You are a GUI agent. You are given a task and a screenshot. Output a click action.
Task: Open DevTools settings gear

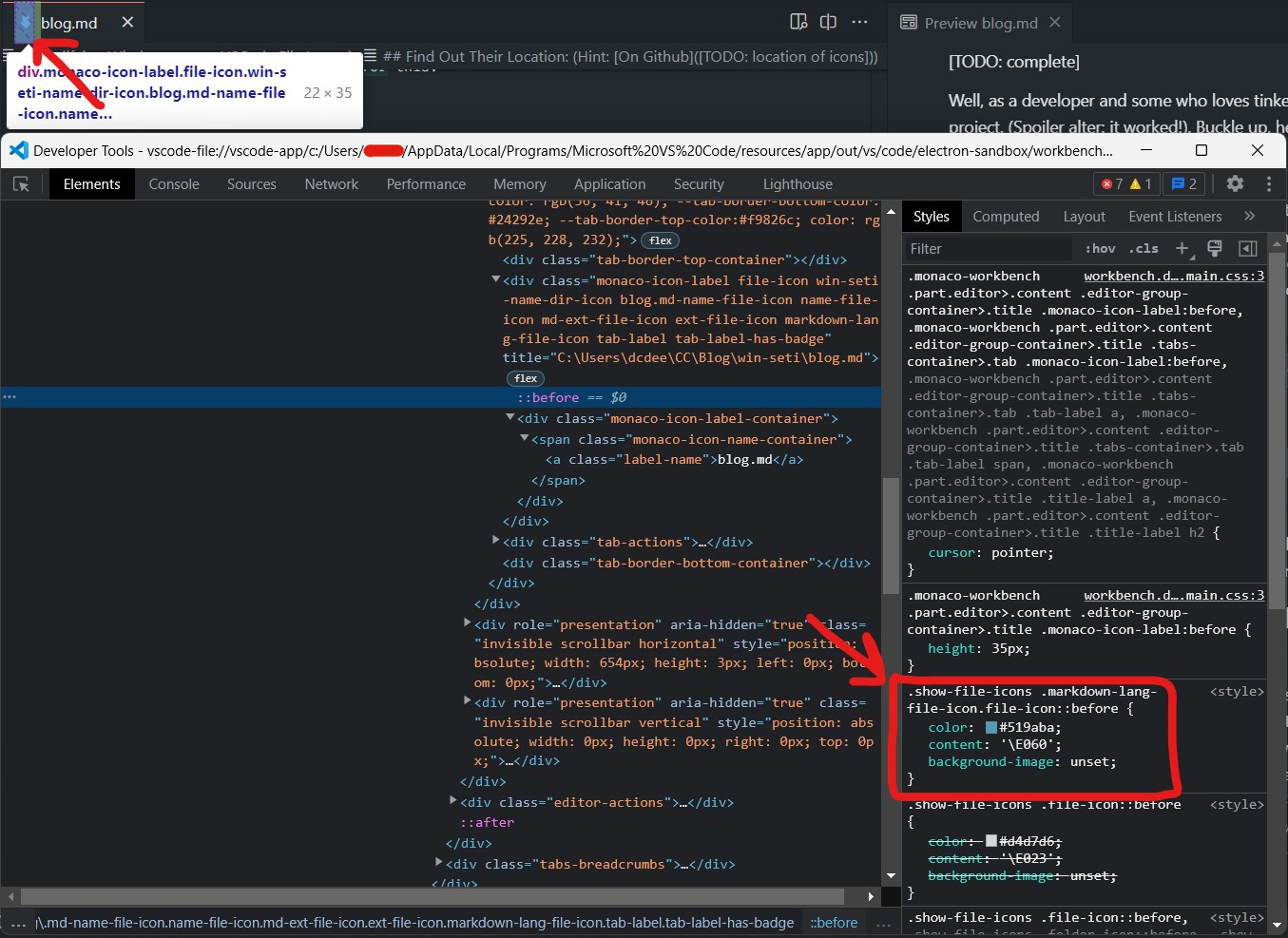tap(1235, 183)
